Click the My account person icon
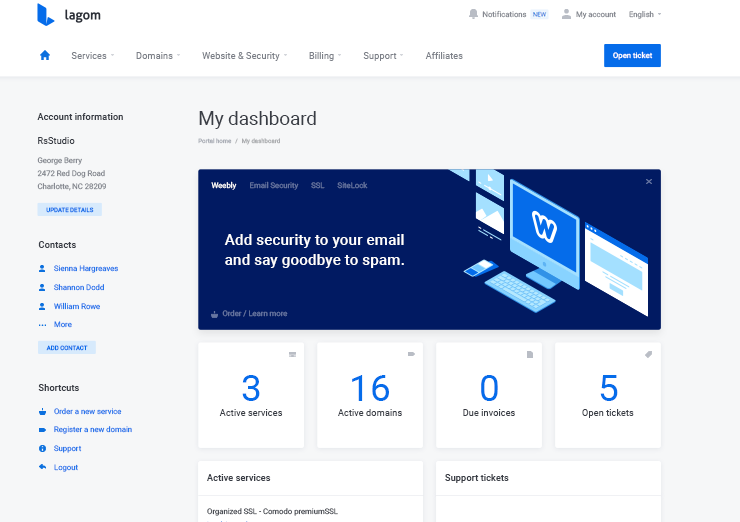Image resolution: width=740 pixels, height=522 pixels. point(566,14)
